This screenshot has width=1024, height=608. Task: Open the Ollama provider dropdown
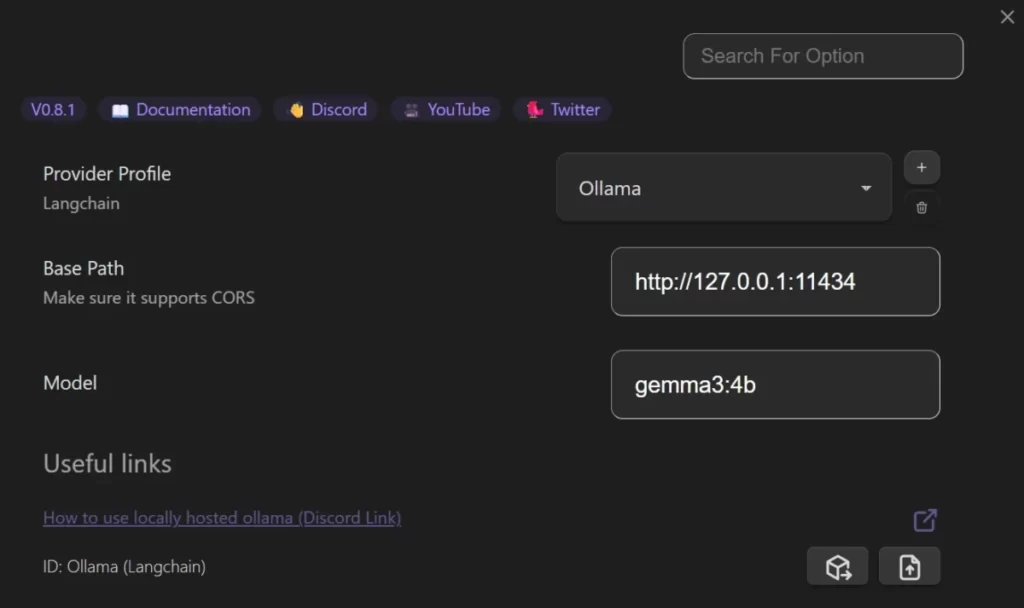(722, 187)
